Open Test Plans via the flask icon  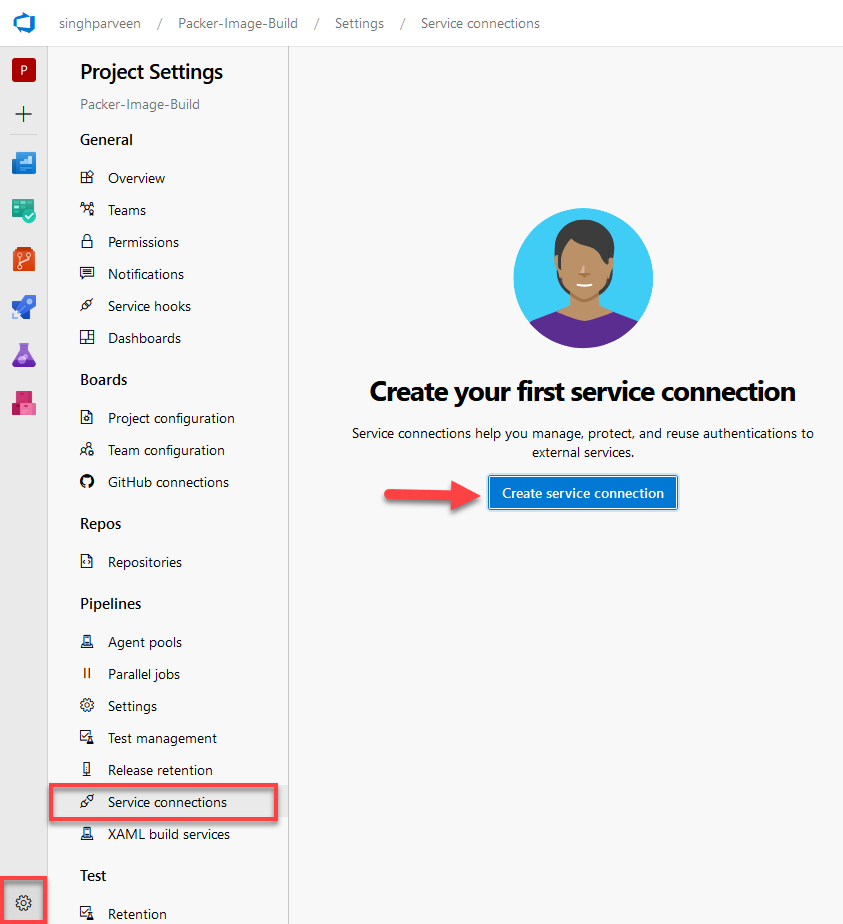coord(23,355)
